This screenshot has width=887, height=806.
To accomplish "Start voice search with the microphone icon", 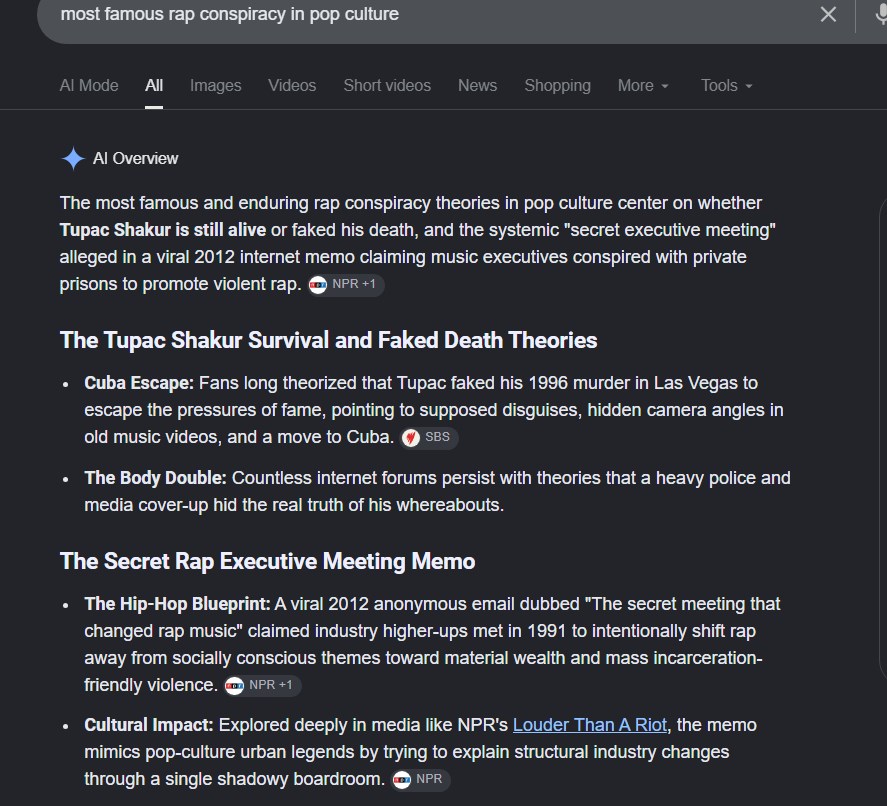I will [x=880, y=14].
